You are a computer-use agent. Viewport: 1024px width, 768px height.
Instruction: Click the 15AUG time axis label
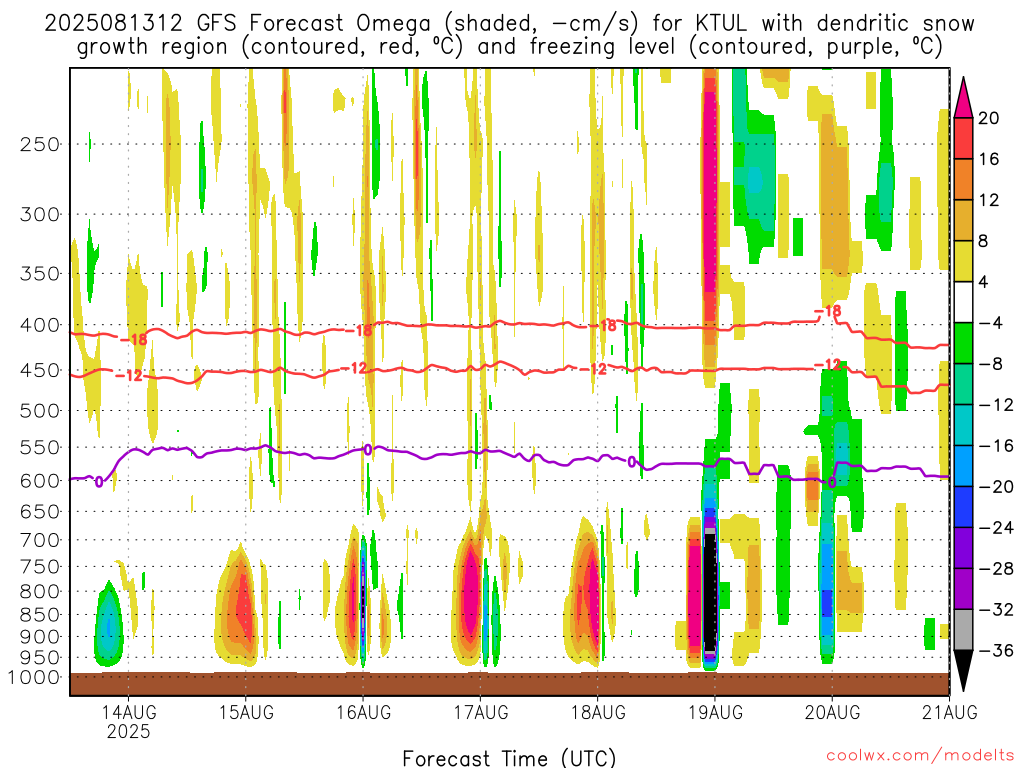point(246,712)
